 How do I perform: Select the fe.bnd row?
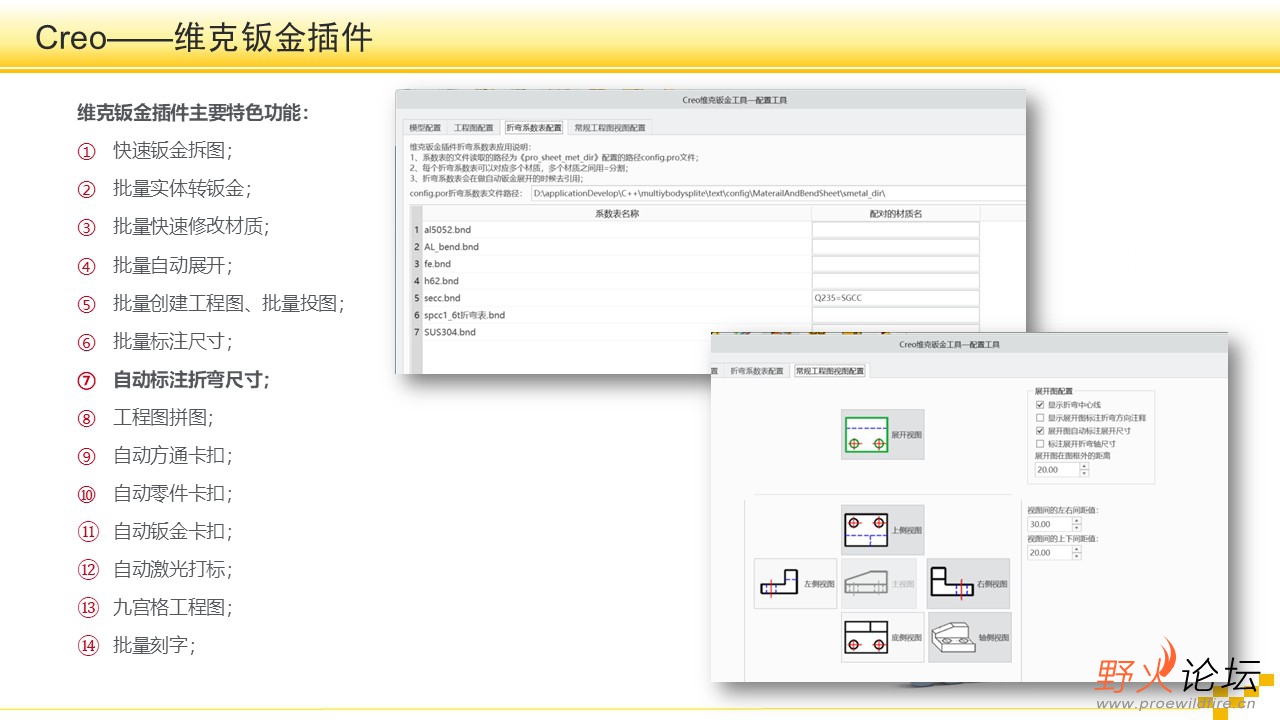point(616,264)
